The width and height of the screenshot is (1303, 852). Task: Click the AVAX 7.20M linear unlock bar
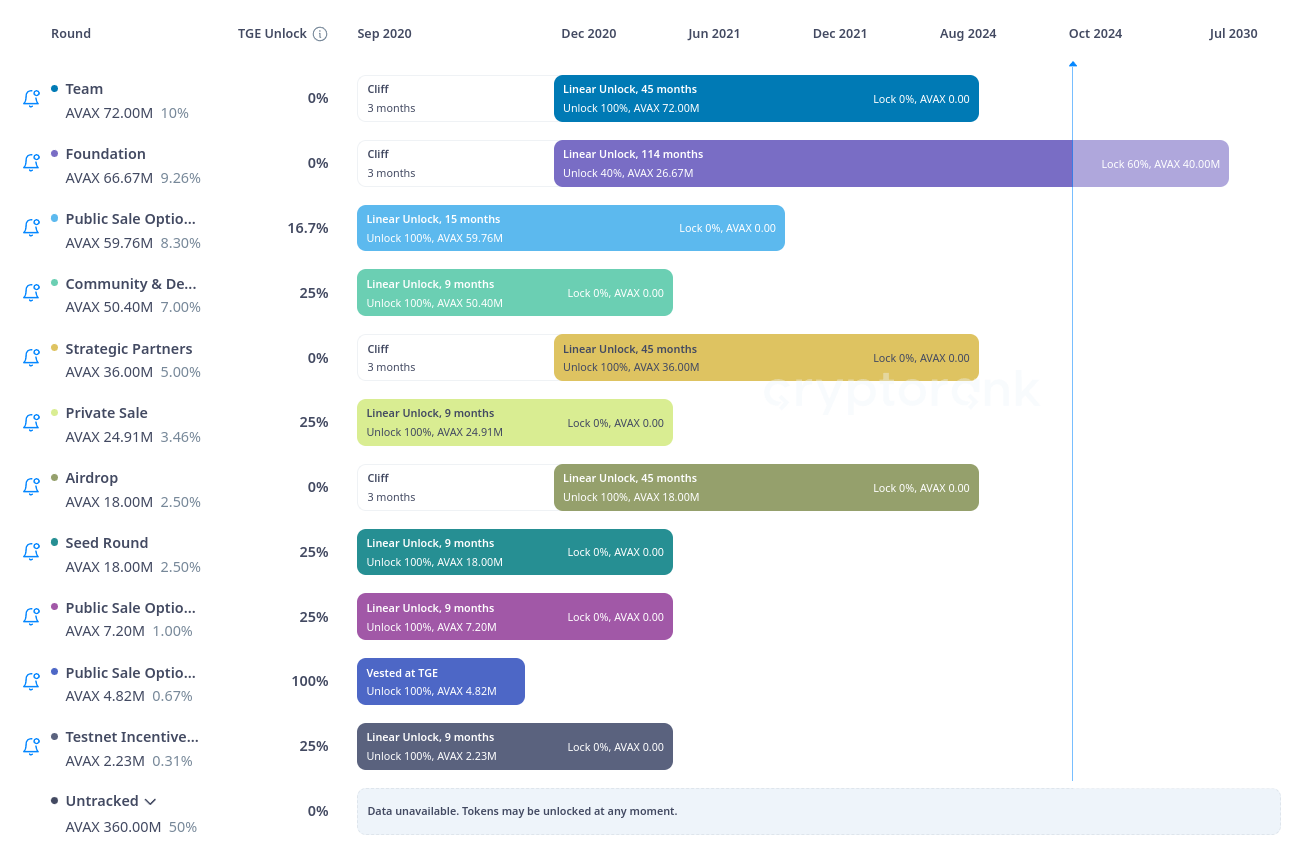[x=515, y=617]
